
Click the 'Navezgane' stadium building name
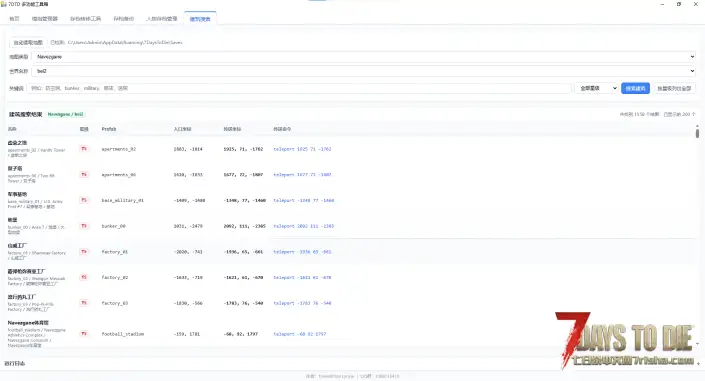pyautogui.click(x=28, y=323)
